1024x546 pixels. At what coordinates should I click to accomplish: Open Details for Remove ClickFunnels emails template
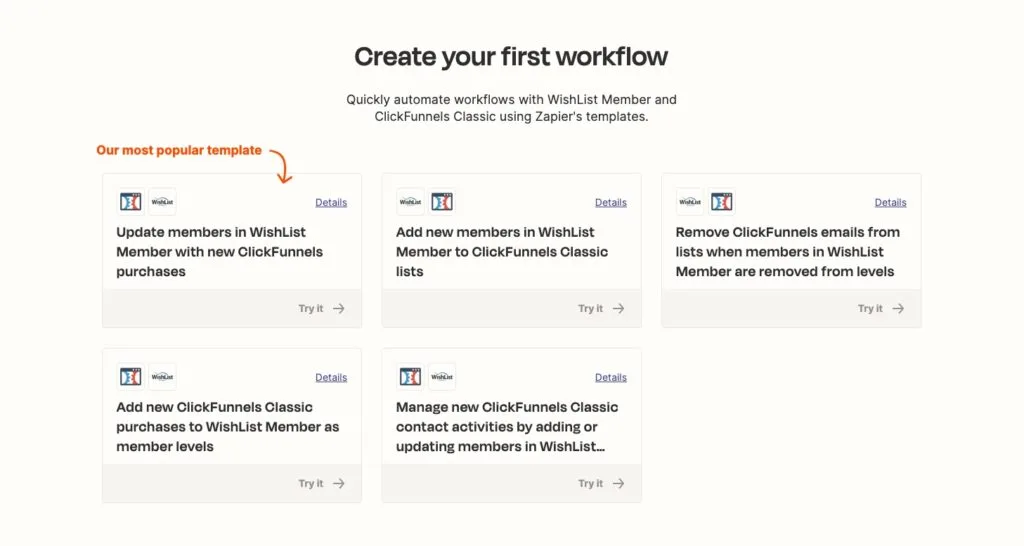pyautogui.click(x=891, y=203)
